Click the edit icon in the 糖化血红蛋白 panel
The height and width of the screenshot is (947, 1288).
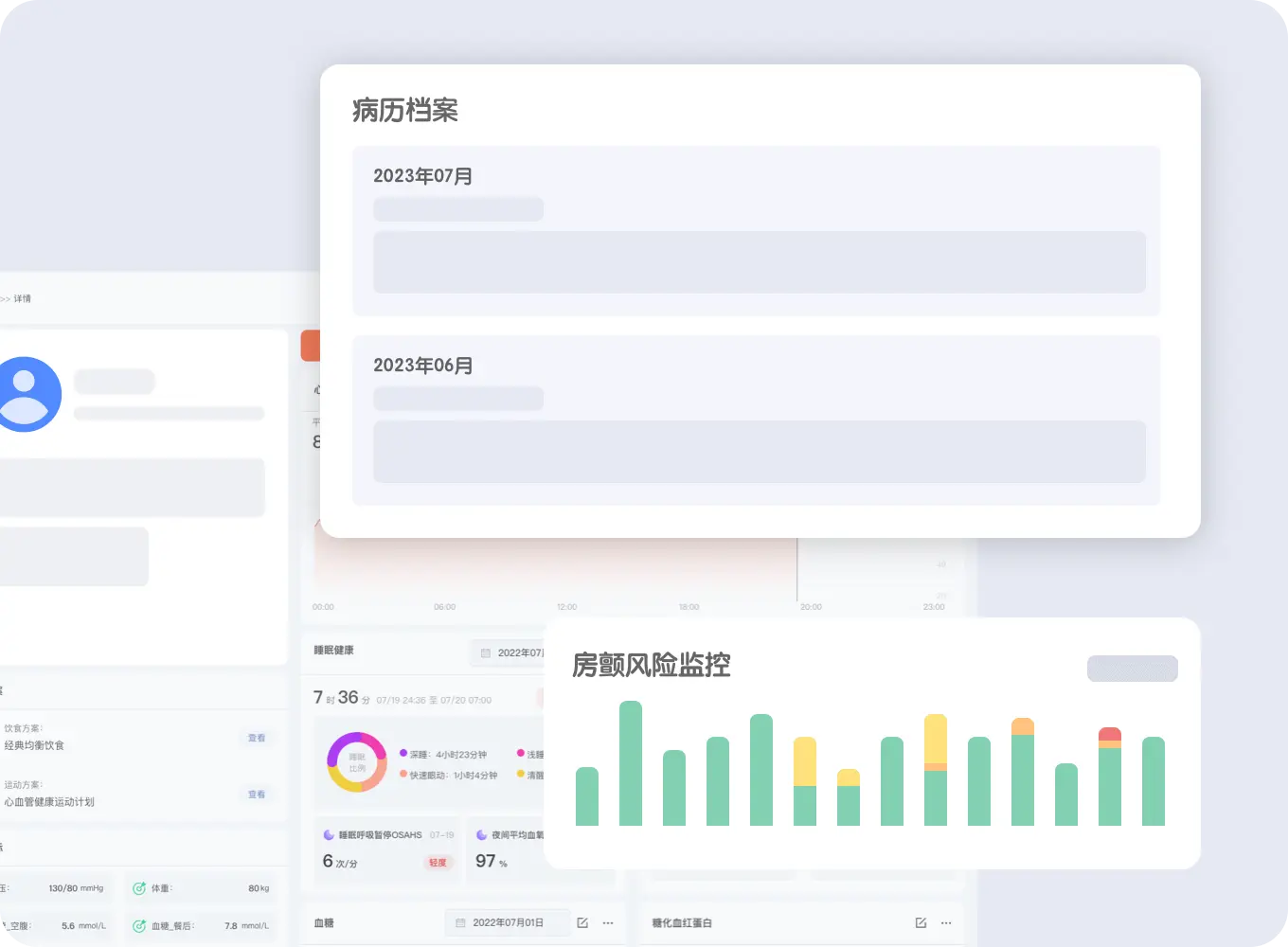click(x=921, y=922)
